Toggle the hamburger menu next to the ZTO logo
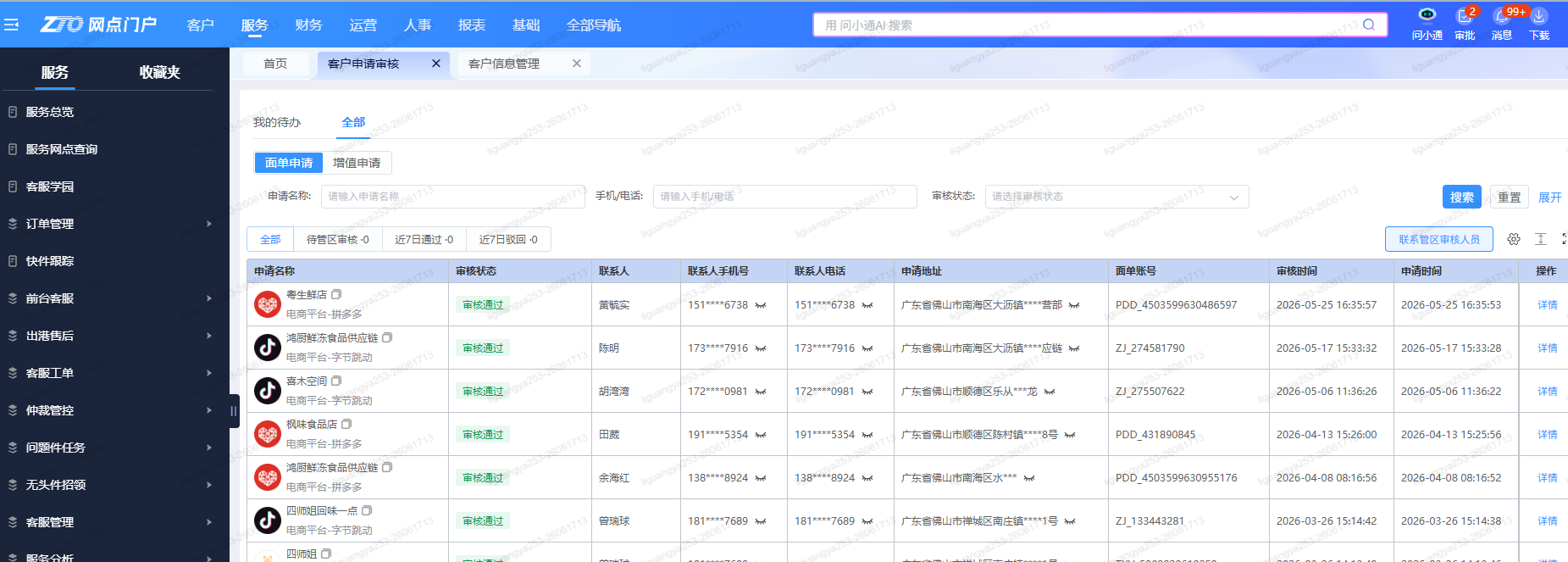Screen dimensions: 1568x562 pos(11,25)
